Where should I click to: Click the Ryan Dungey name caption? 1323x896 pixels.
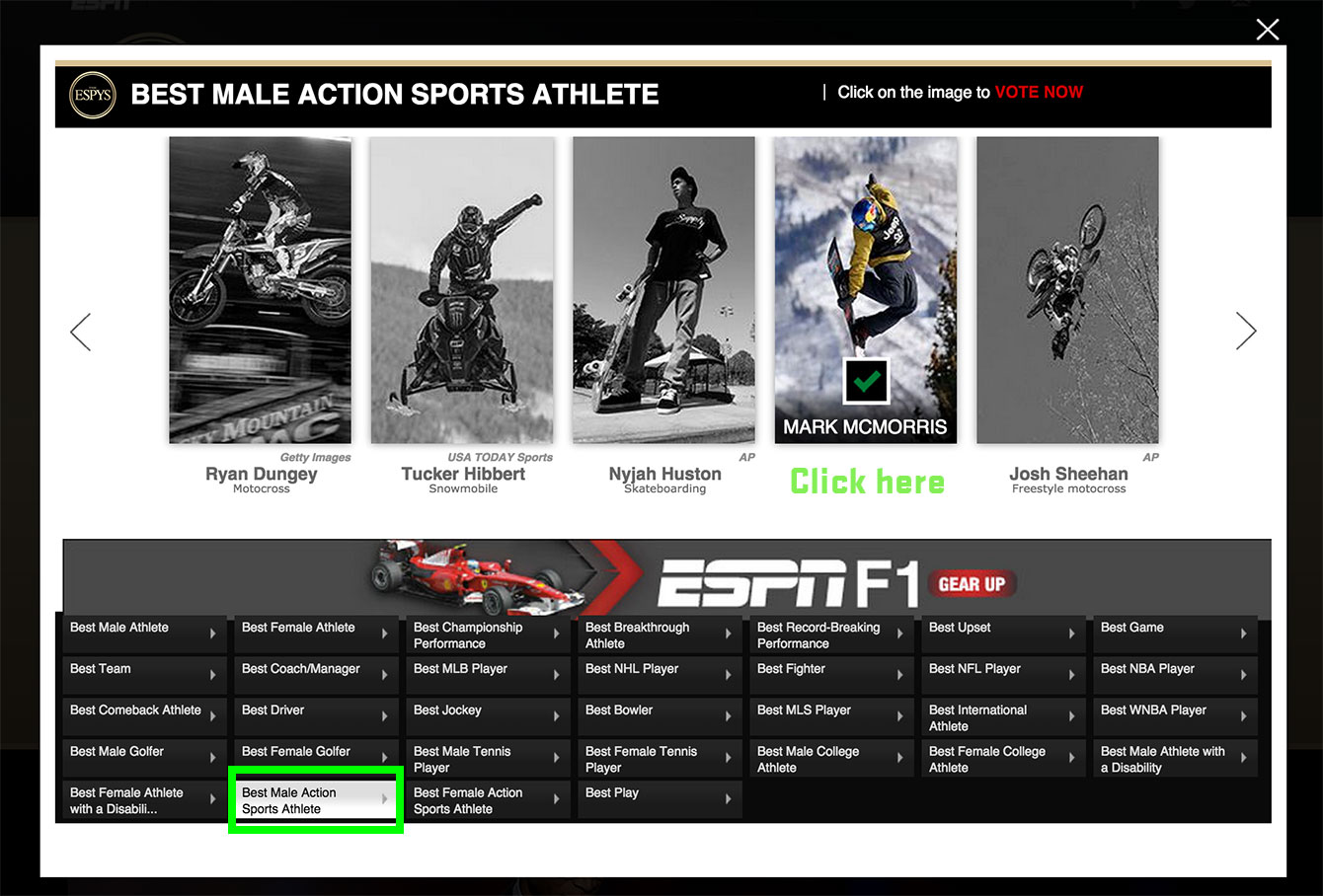point(261,475)
